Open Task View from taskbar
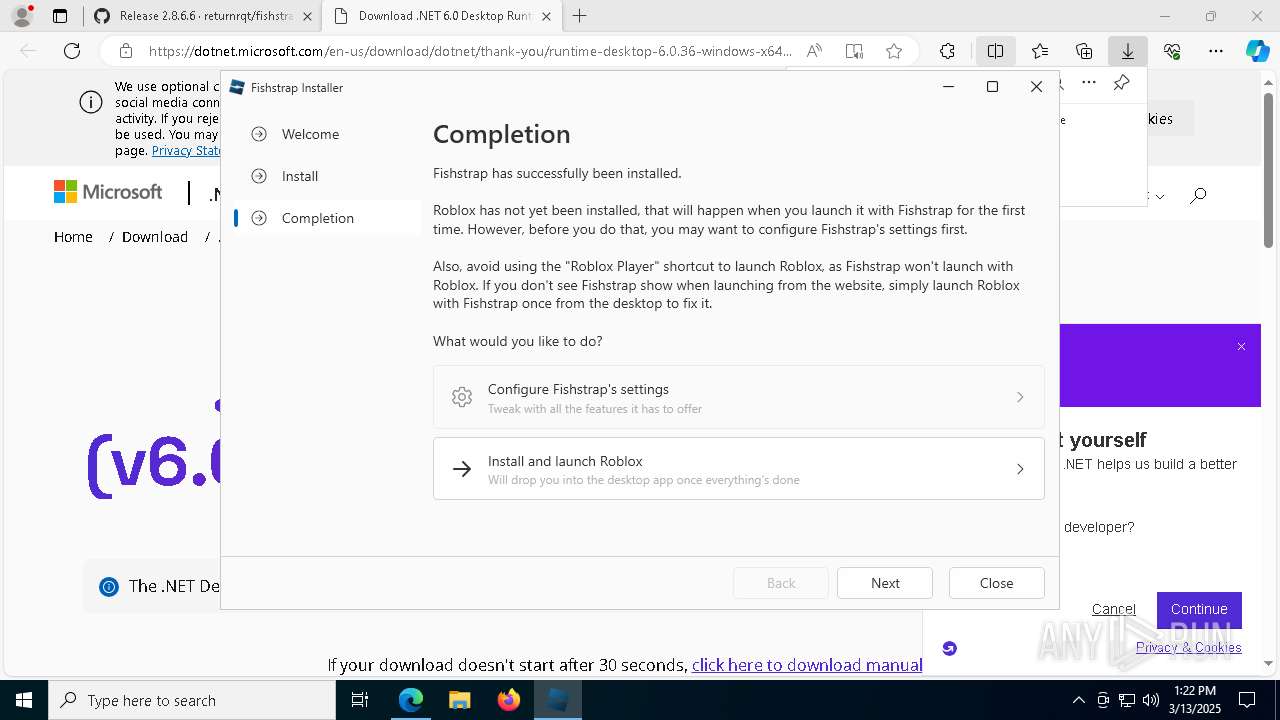The image size is (1280, 720). coord(360,700)
